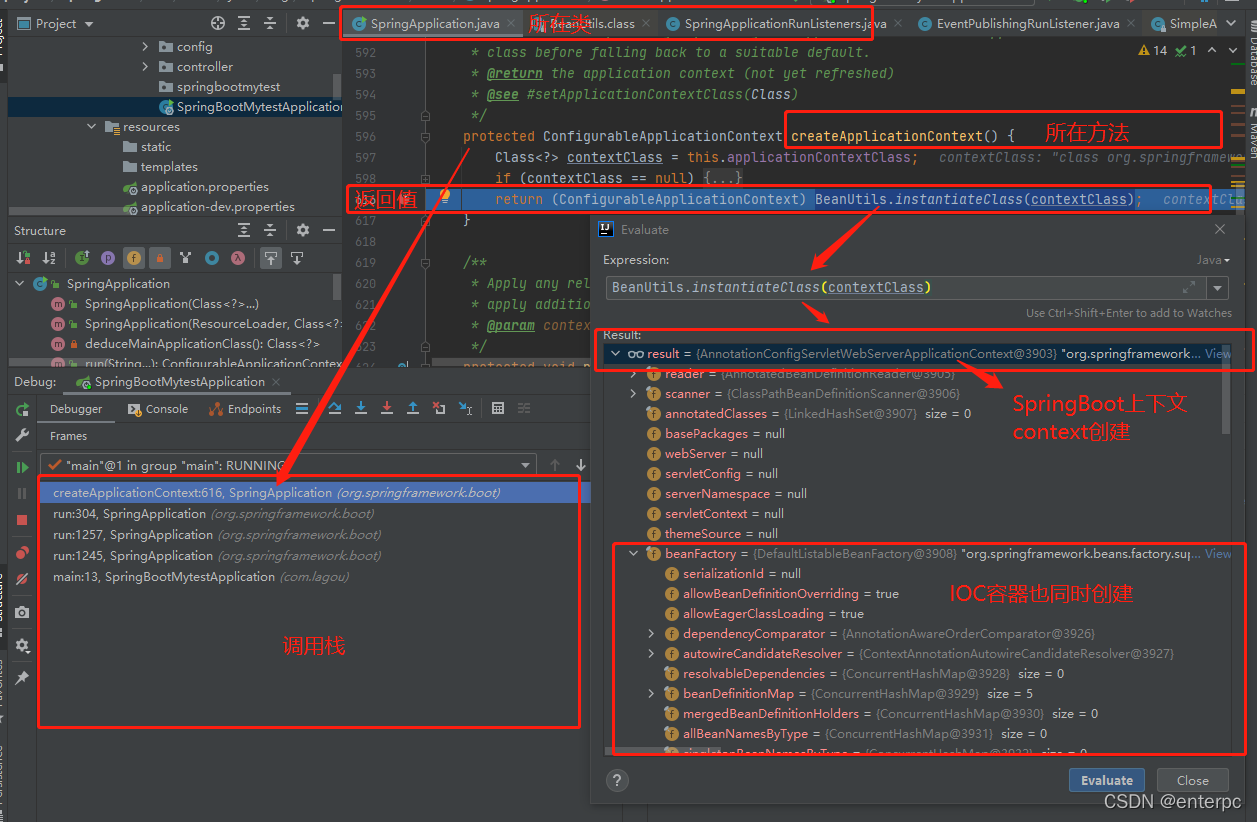Toggle Show Fields orange f icon
1257x822 pixels.
point(134,258)
